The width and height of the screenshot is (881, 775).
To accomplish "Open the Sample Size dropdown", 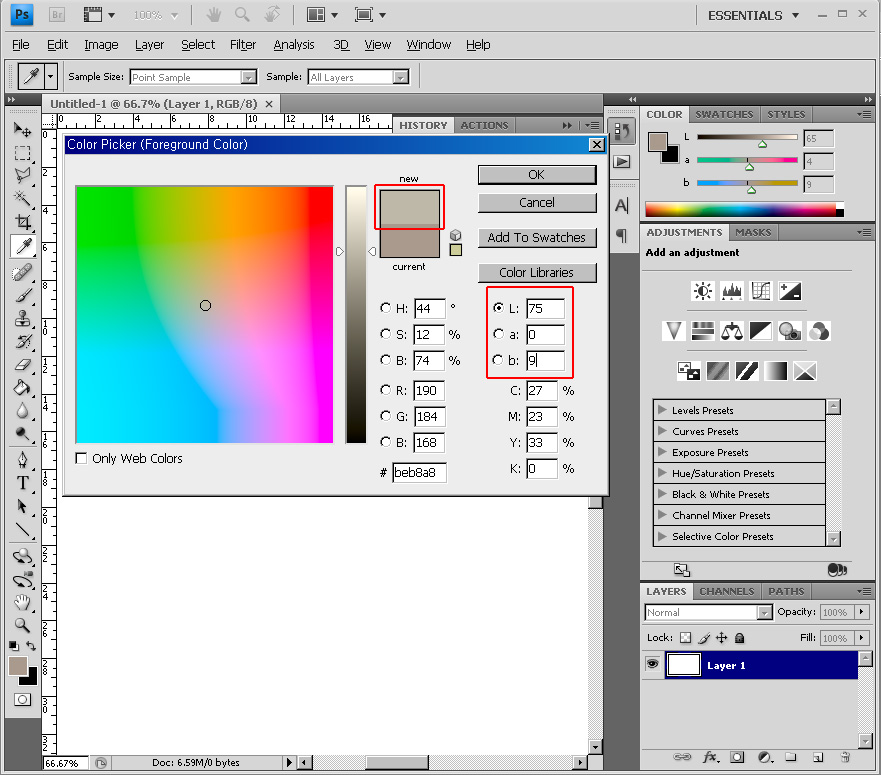I will (194, 77).
